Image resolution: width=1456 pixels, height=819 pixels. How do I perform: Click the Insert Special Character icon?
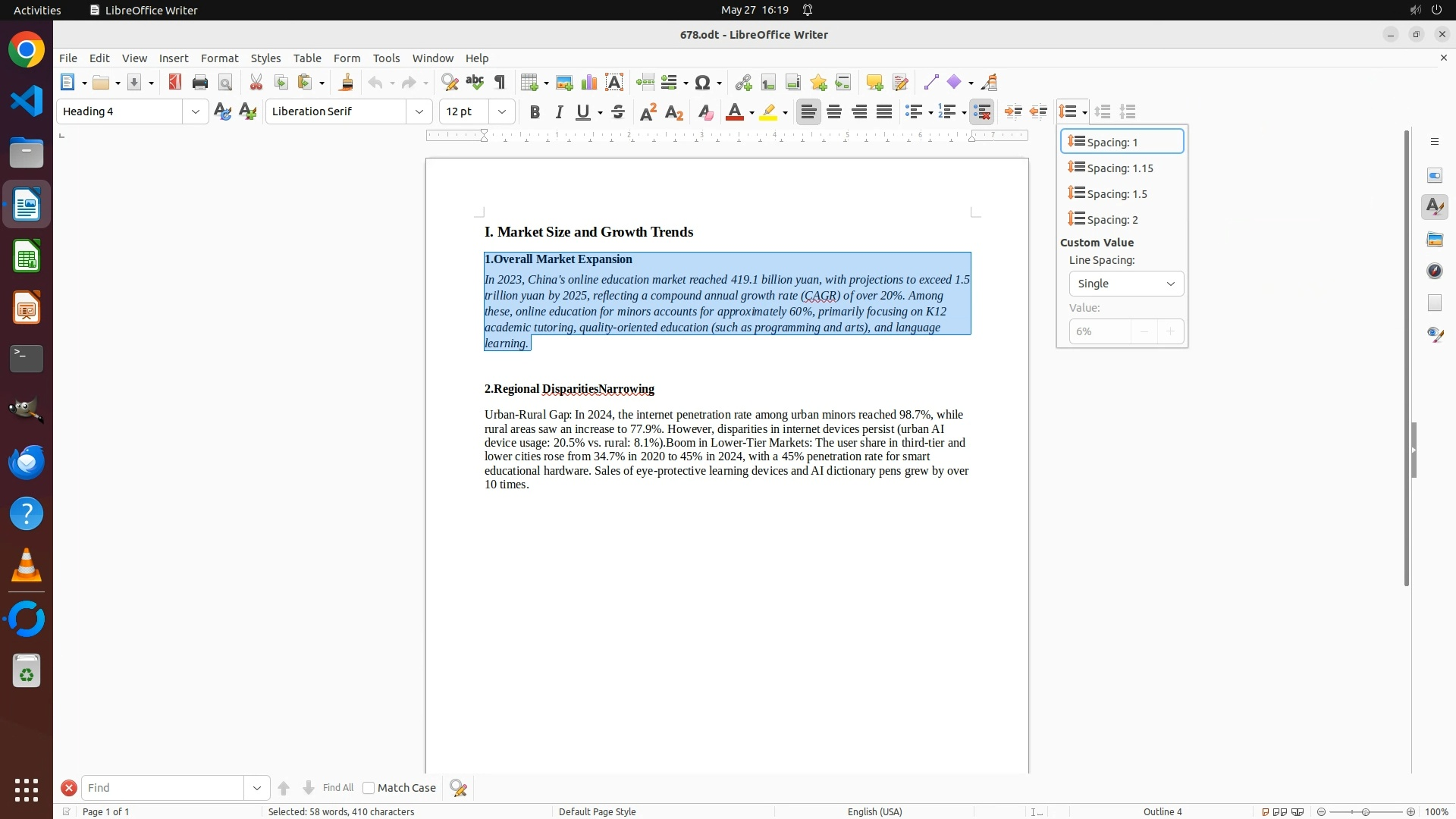coord(702,83)
